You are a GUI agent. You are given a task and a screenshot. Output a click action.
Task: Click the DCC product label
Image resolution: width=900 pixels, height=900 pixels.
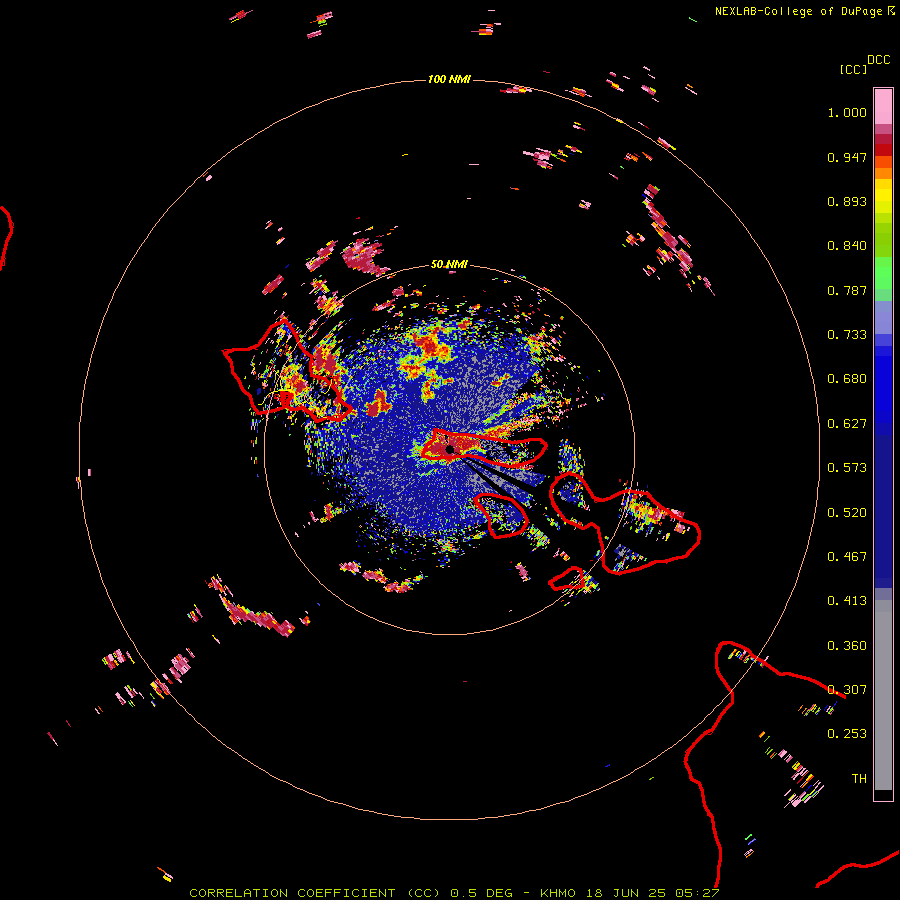(x=879, y=60)
